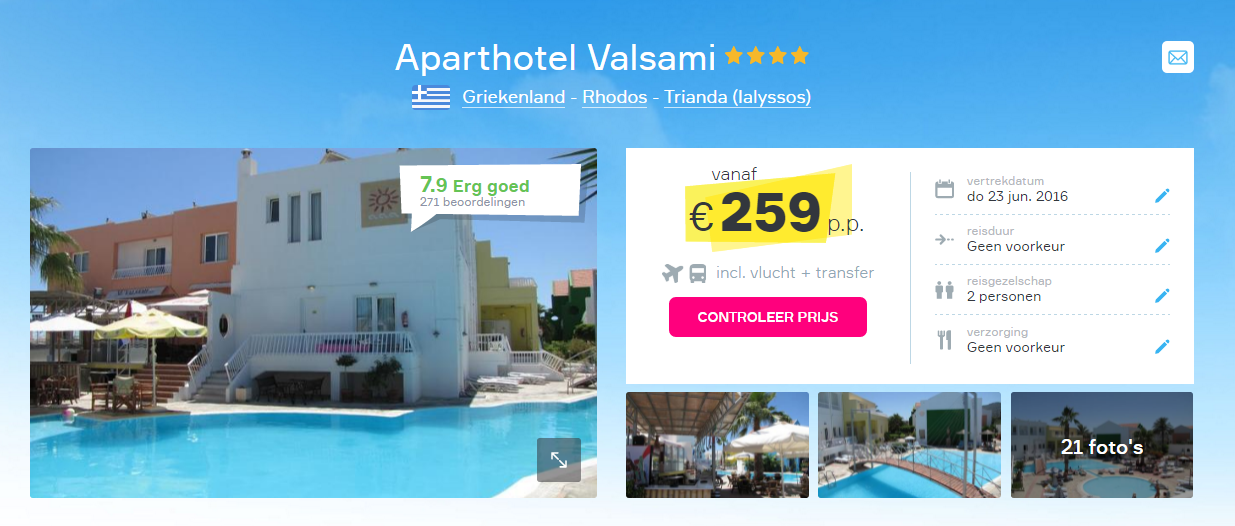Edit departure date with pencil icon

[1161, 195]
